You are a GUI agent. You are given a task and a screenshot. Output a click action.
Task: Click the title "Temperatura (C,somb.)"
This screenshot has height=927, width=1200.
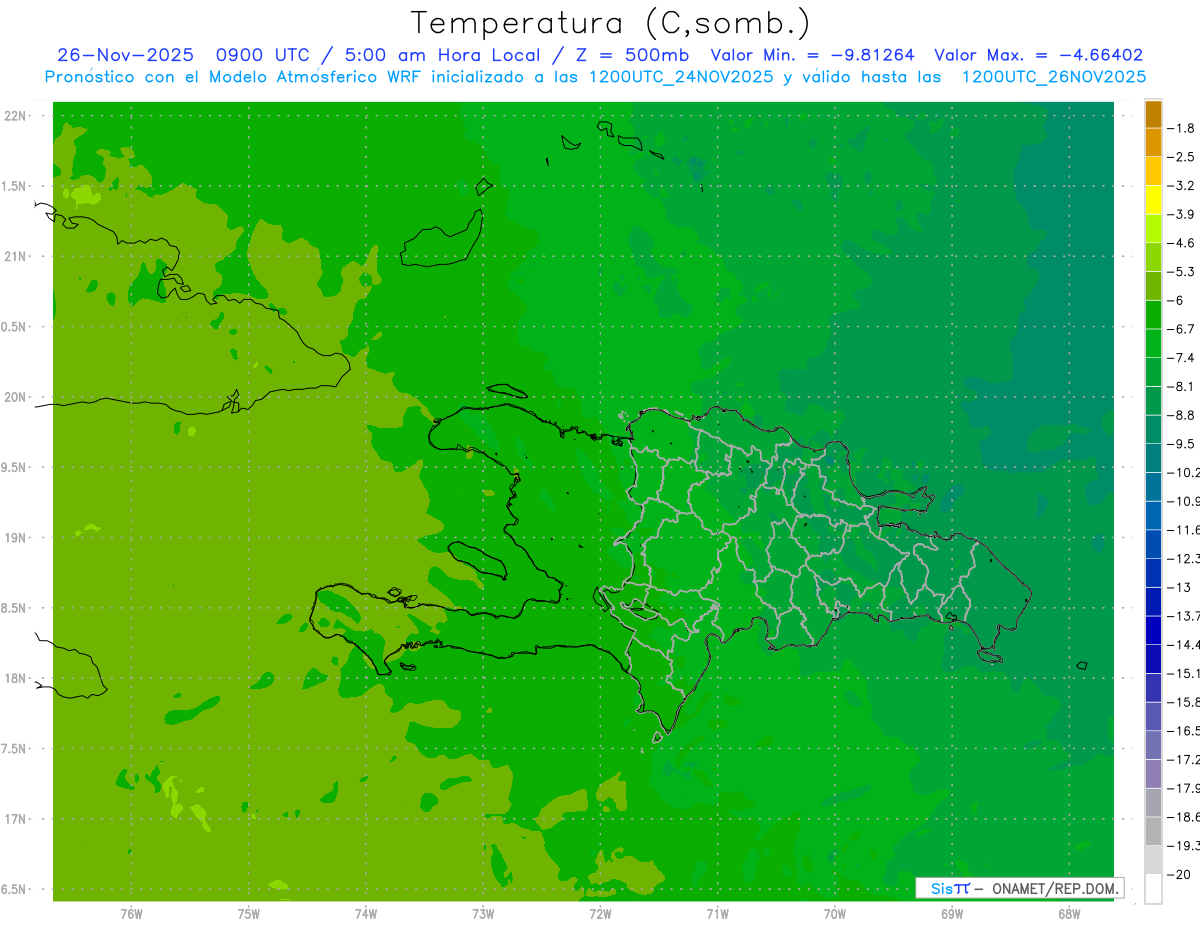[611, 23]
